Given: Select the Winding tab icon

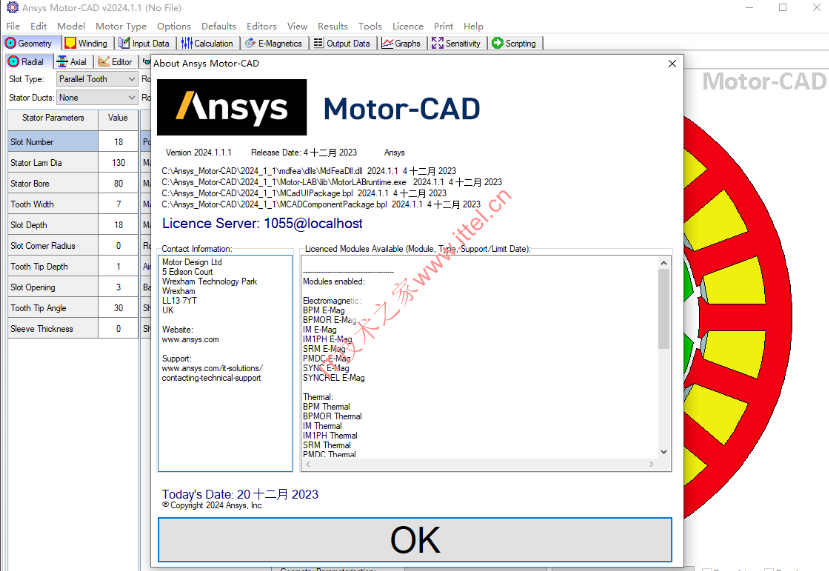Looking at the screenshot, I should (70, 43).
